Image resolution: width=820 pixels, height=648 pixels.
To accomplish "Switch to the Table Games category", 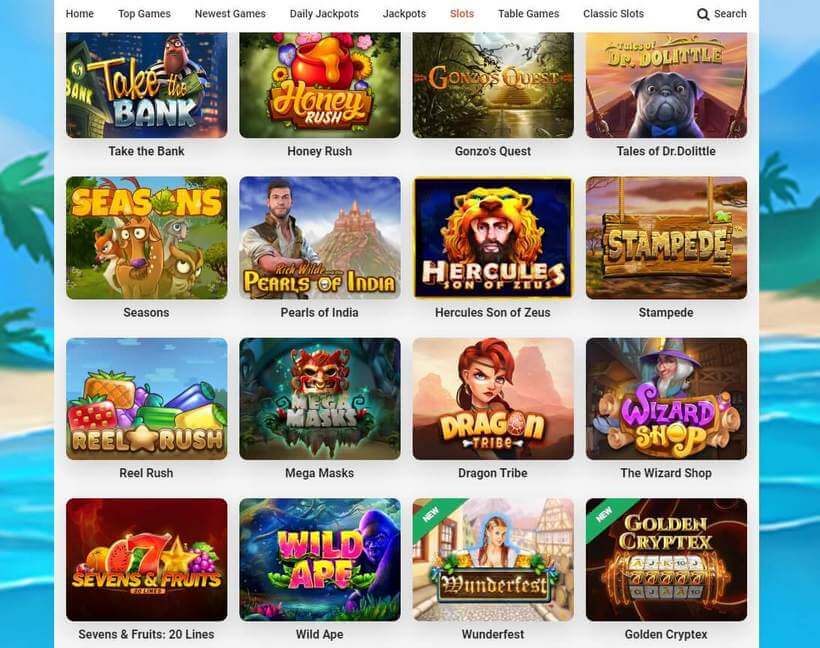I will pyautogui.click(x=528, y=14).
